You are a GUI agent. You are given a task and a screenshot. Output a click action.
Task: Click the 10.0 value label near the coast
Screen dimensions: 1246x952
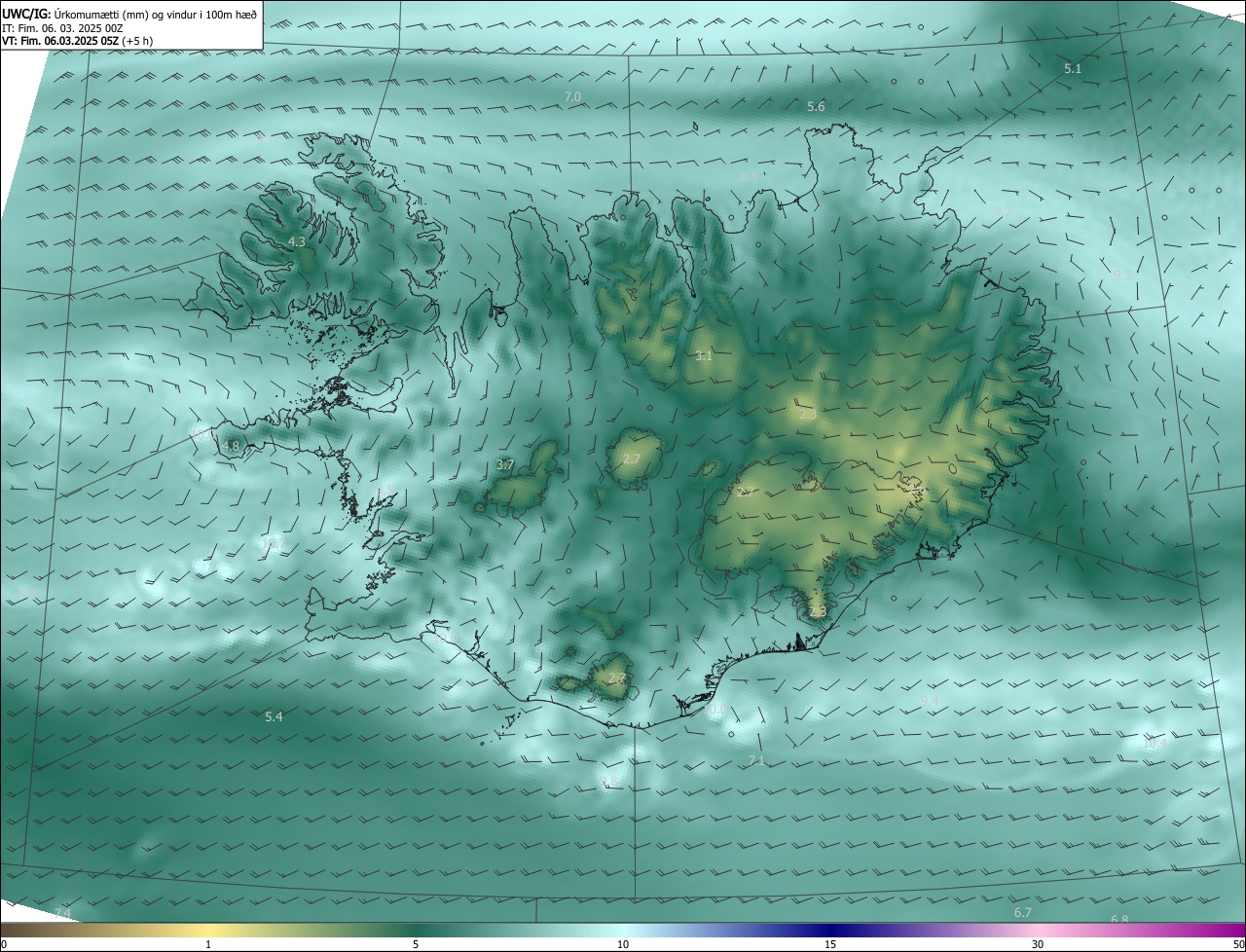click(x=715, y=711)
